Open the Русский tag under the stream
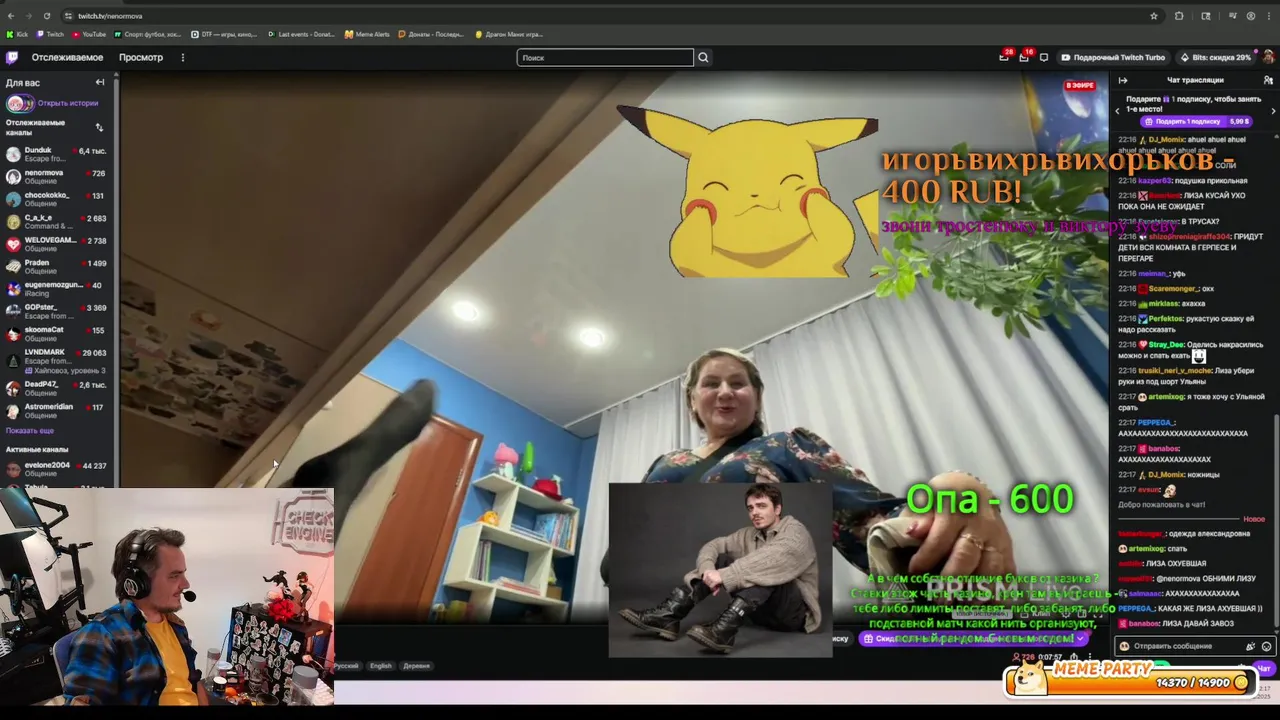 click(346, 666)
